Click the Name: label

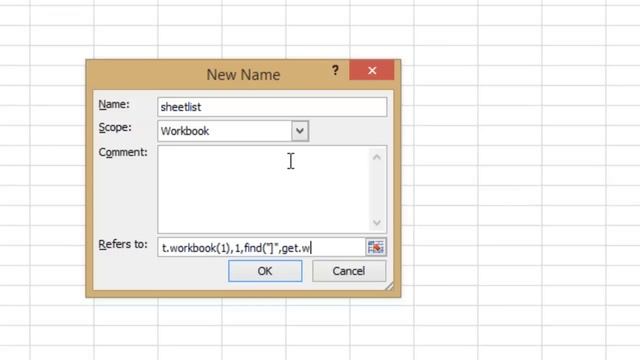point(114,105)
